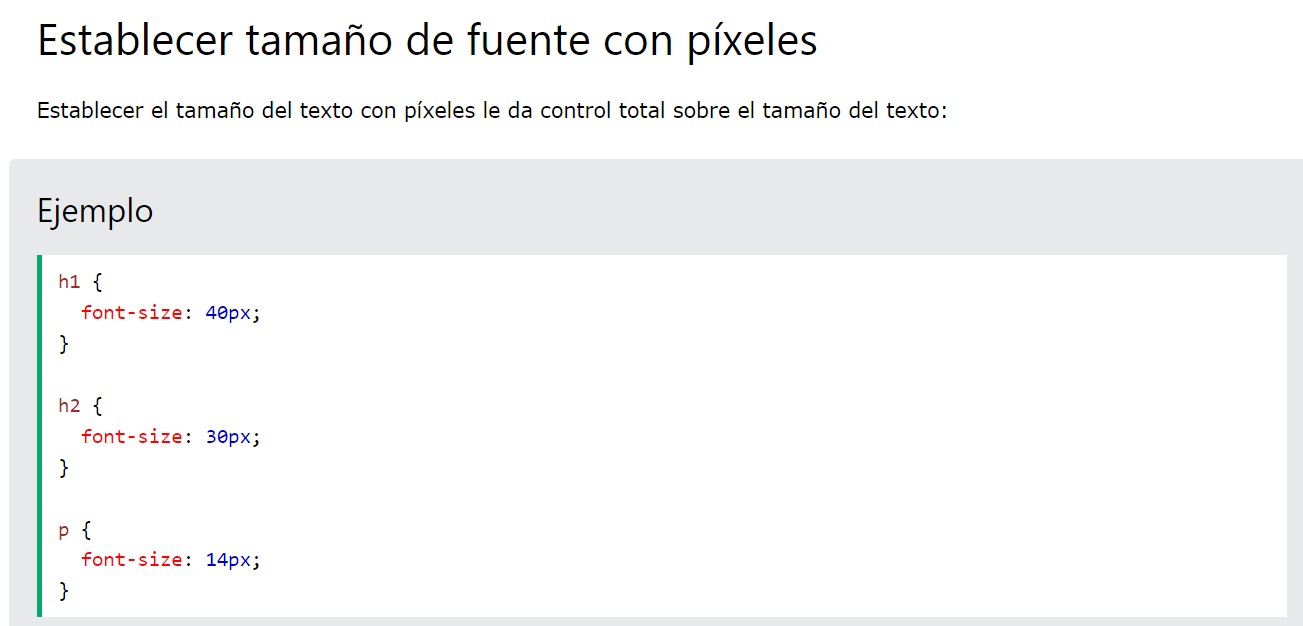Click the closing brace of the h2 rule
1303x626 pixels.
point(65,467)
